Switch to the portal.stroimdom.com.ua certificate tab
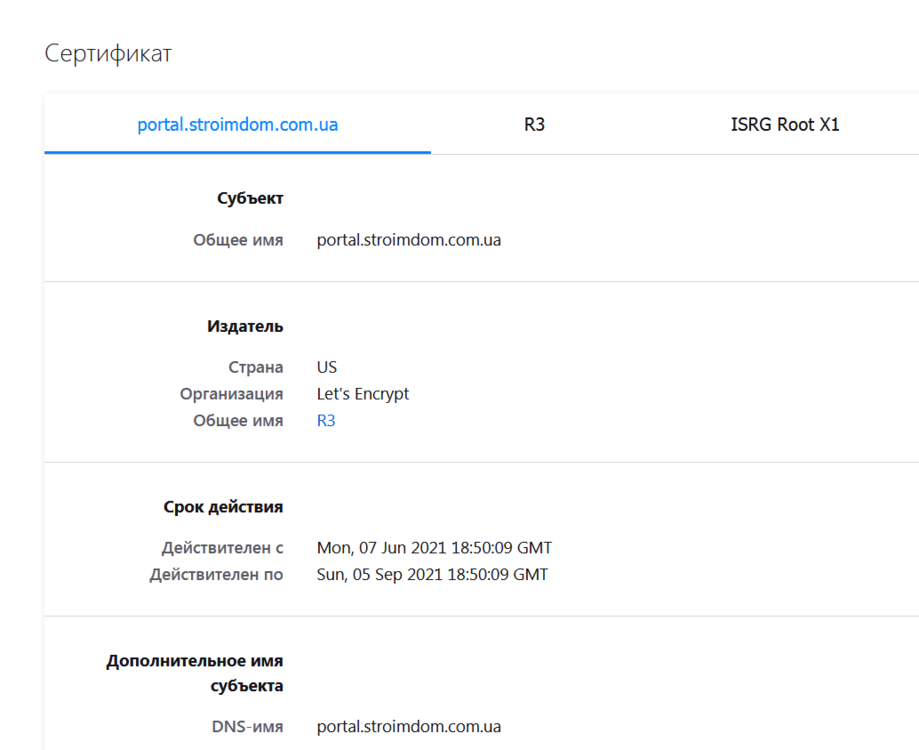919x750 pixels. pyautogui.click(x=237, y=125)
